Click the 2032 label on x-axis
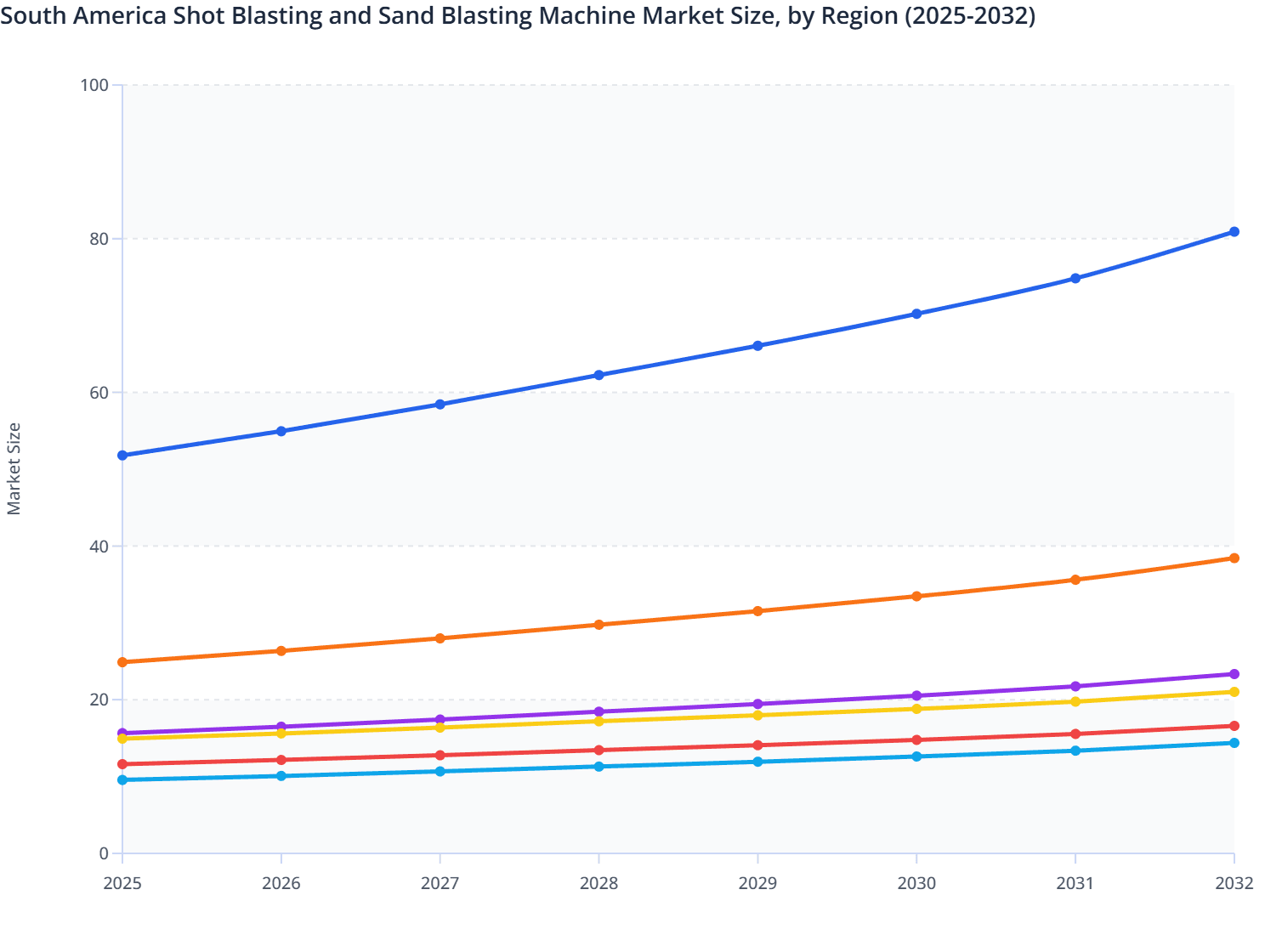The image size is (1282, 952). [1234, 884]
